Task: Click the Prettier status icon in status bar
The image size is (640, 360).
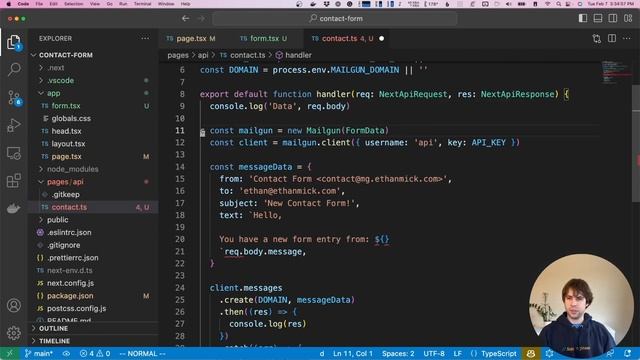Action: pyautogui.click(x=549, y=353)
